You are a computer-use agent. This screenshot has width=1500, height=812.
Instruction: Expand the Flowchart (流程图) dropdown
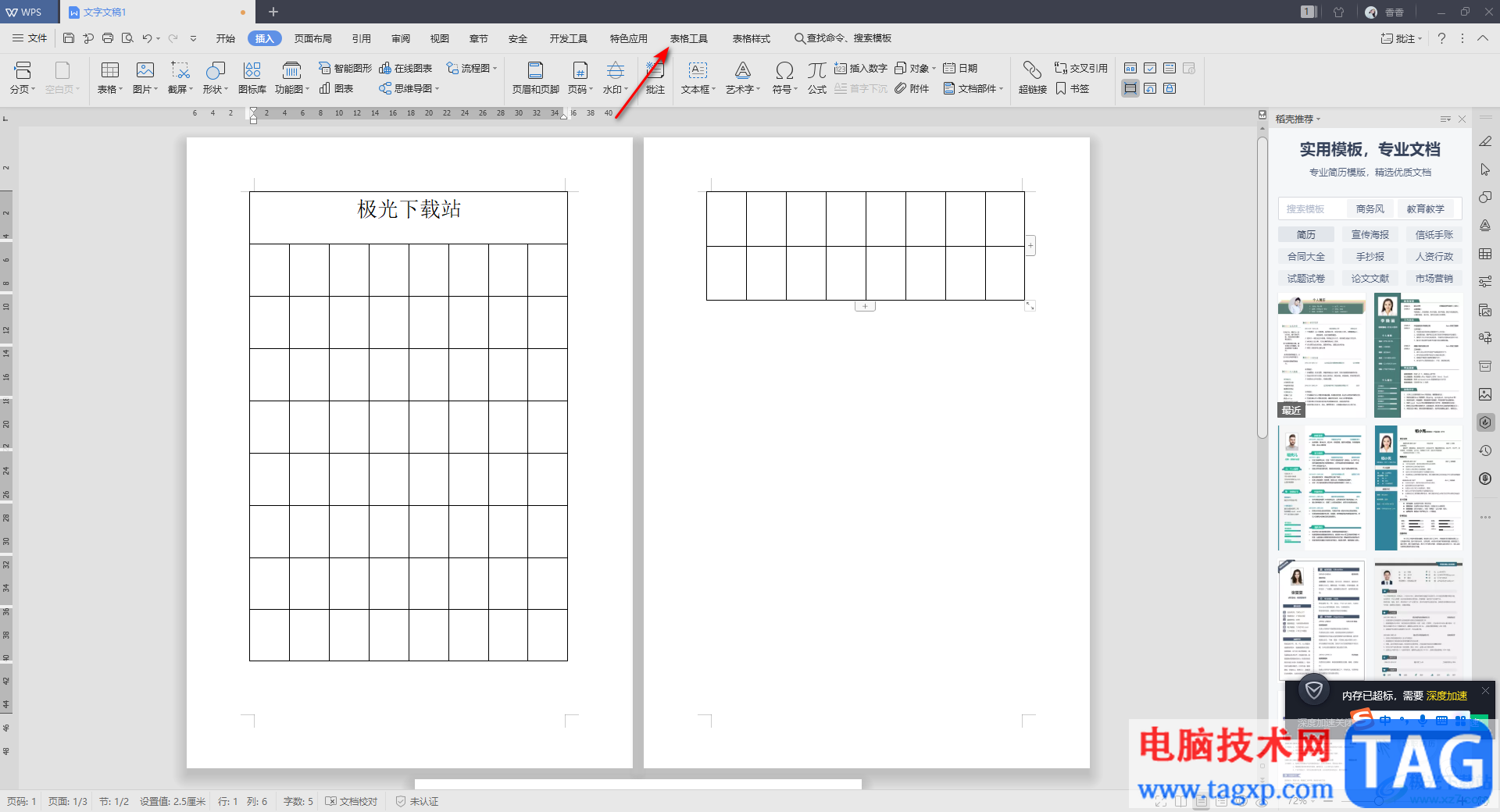pyautogui.click(x=471, y=69)
